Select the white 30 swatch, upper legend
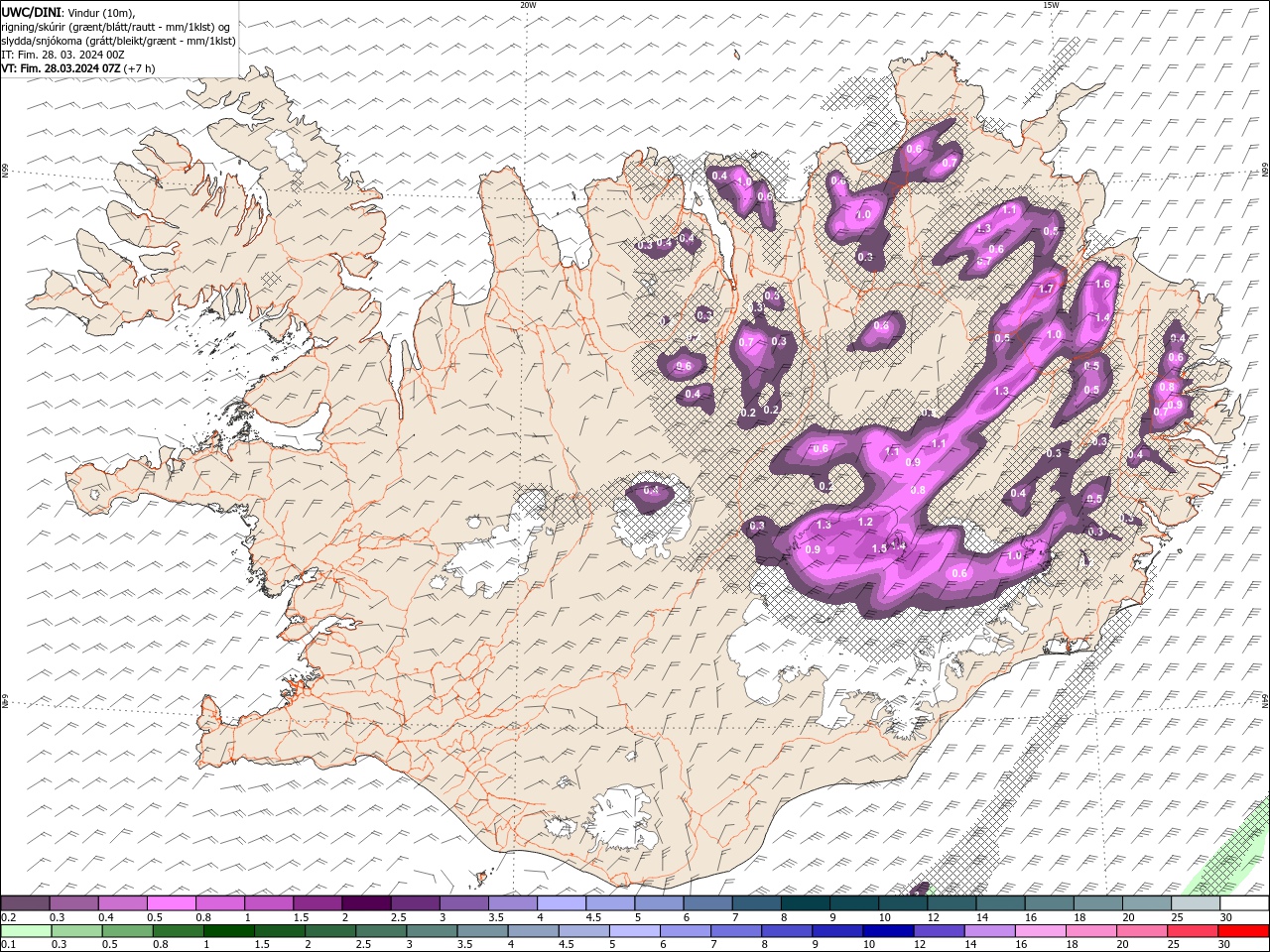Viewport: 1270px width, 952px height. tap(1243, 903)
